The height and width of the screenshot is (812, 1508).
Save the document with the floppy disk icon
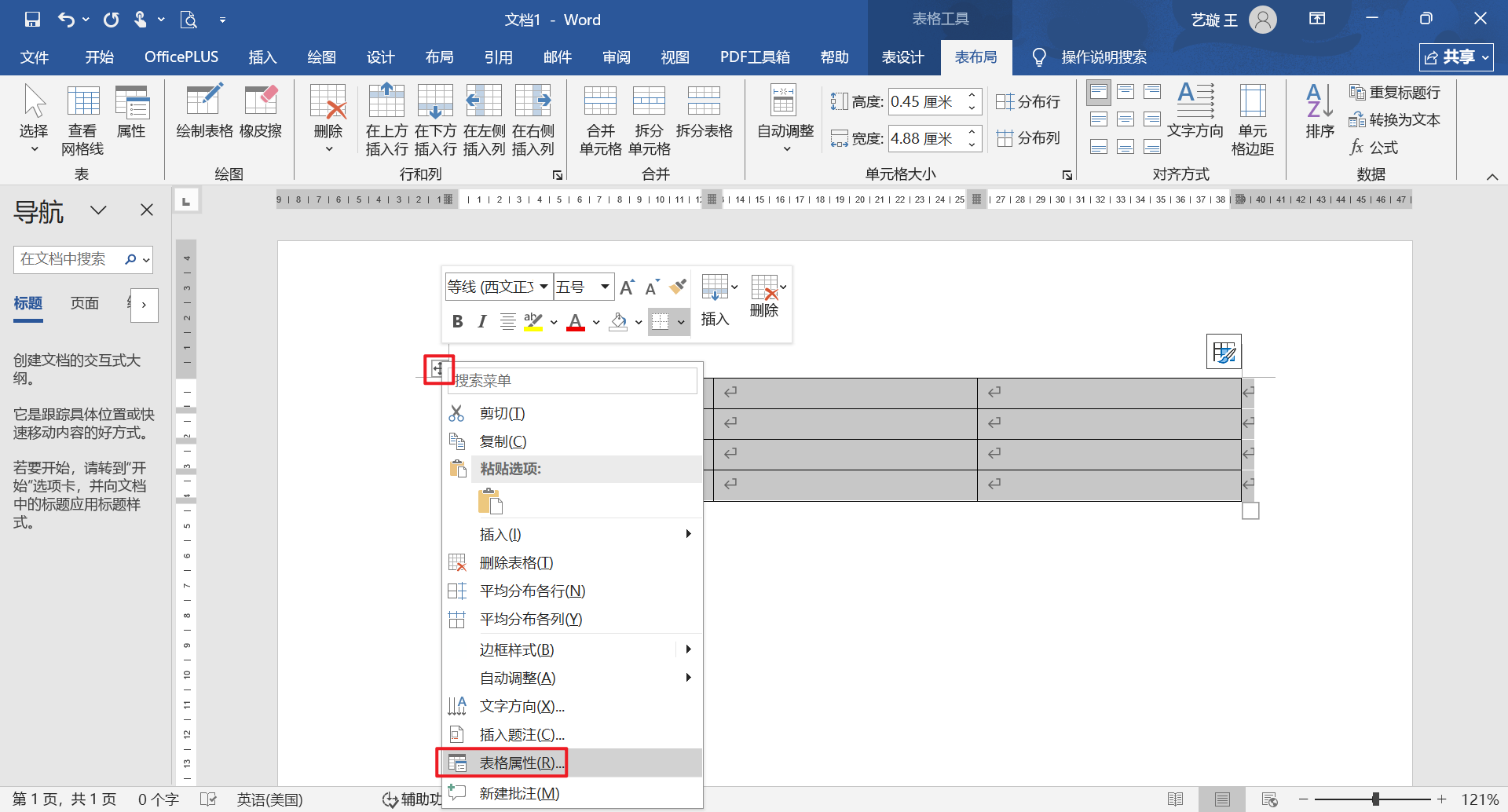click(32, 20)
